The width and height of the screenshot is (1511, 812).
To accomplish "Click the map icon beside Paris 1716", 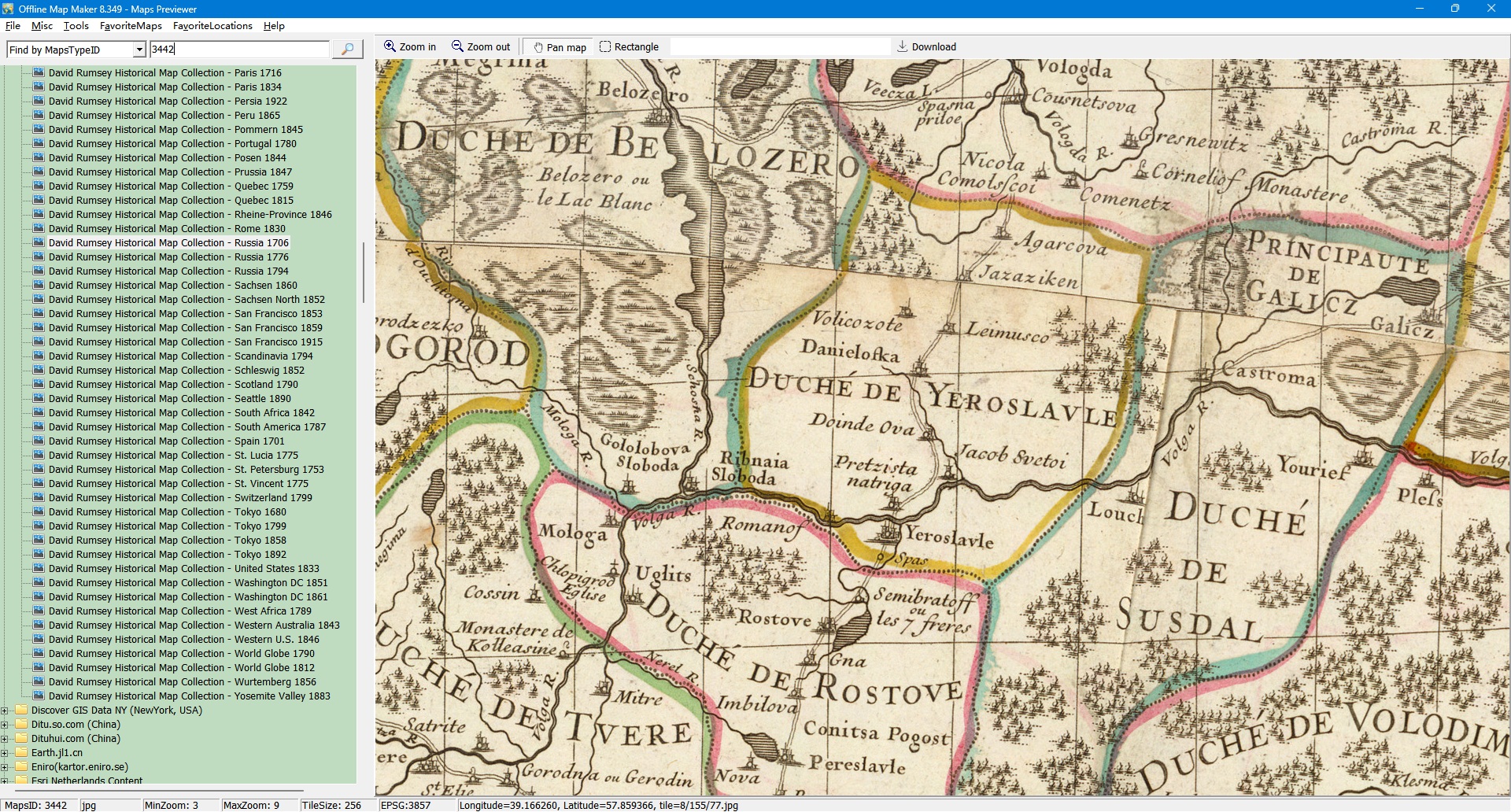I will point(39,72).
